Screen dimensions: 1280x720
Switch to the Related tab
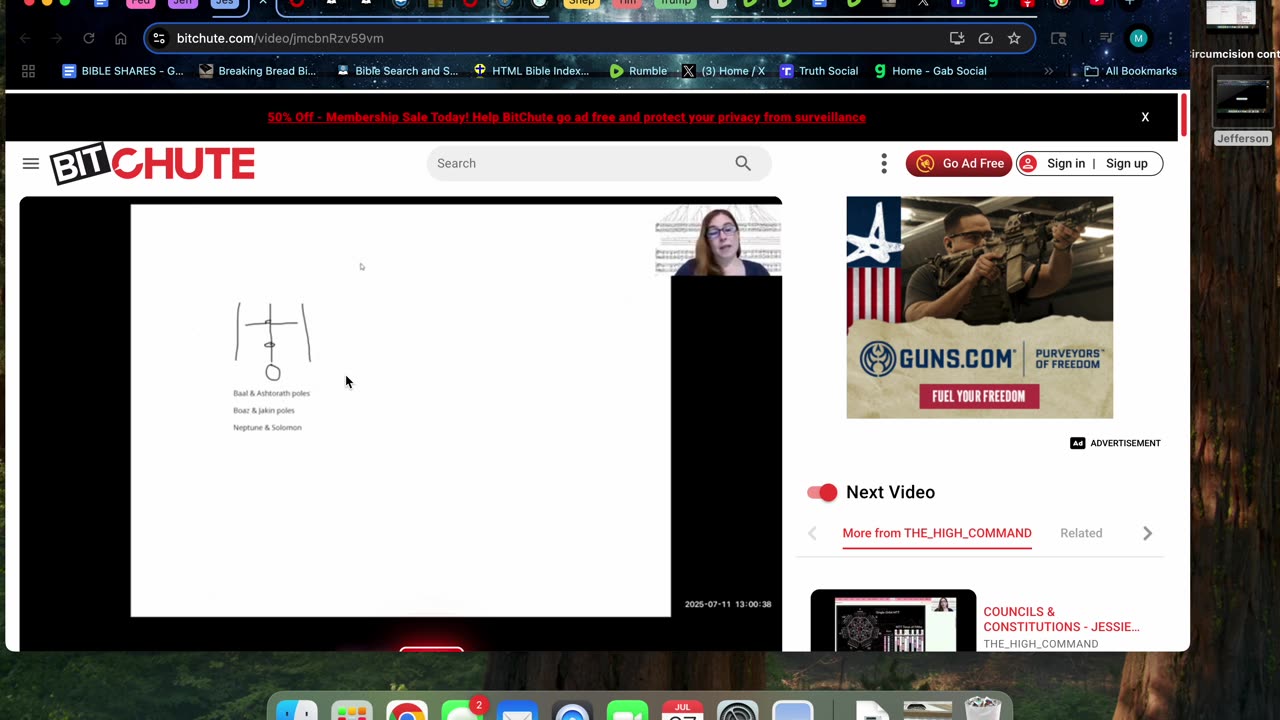[1081, 533]
